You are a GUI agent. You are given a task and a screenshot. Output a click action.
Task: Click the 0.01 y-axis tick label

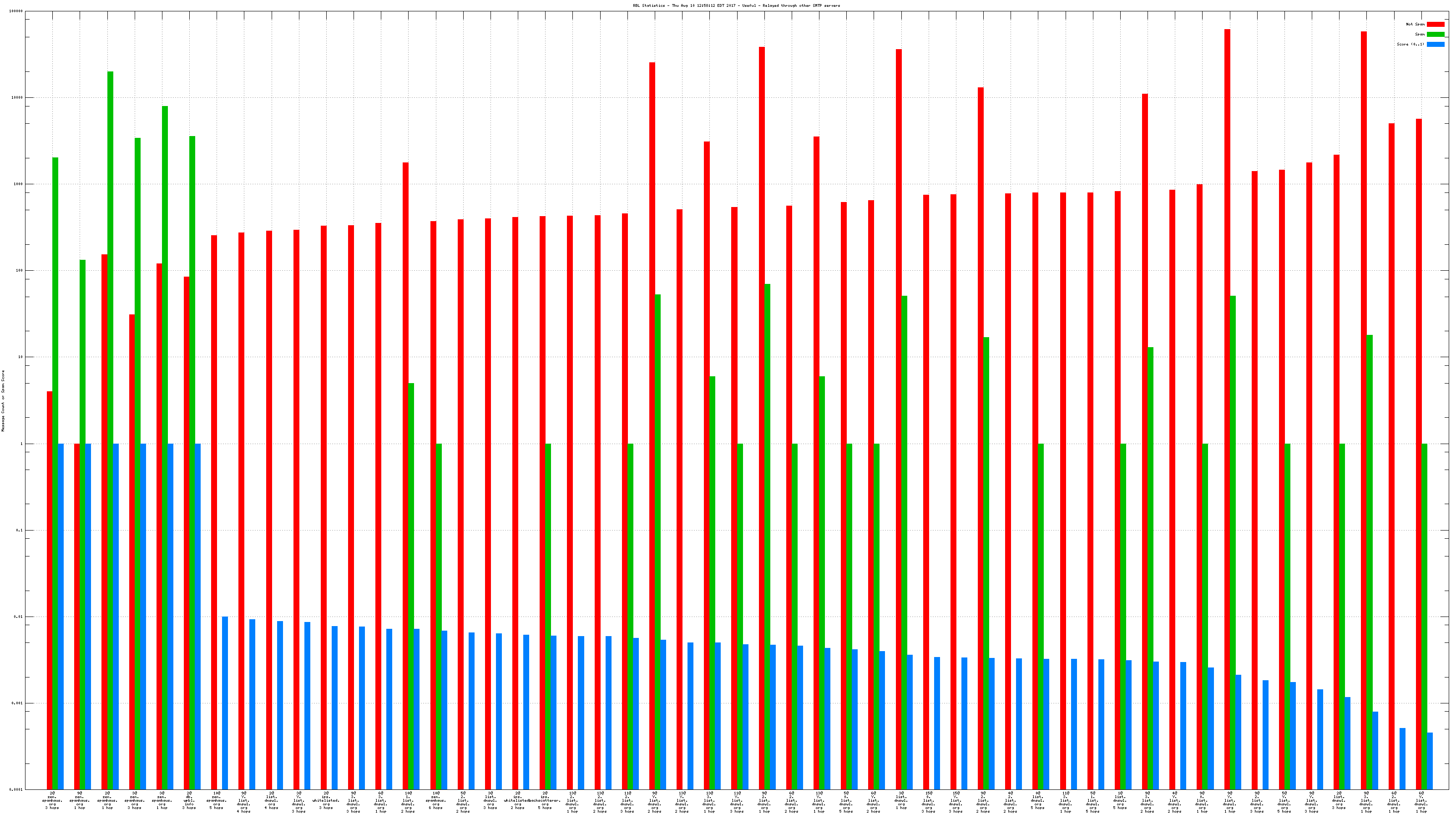(18, 617)
